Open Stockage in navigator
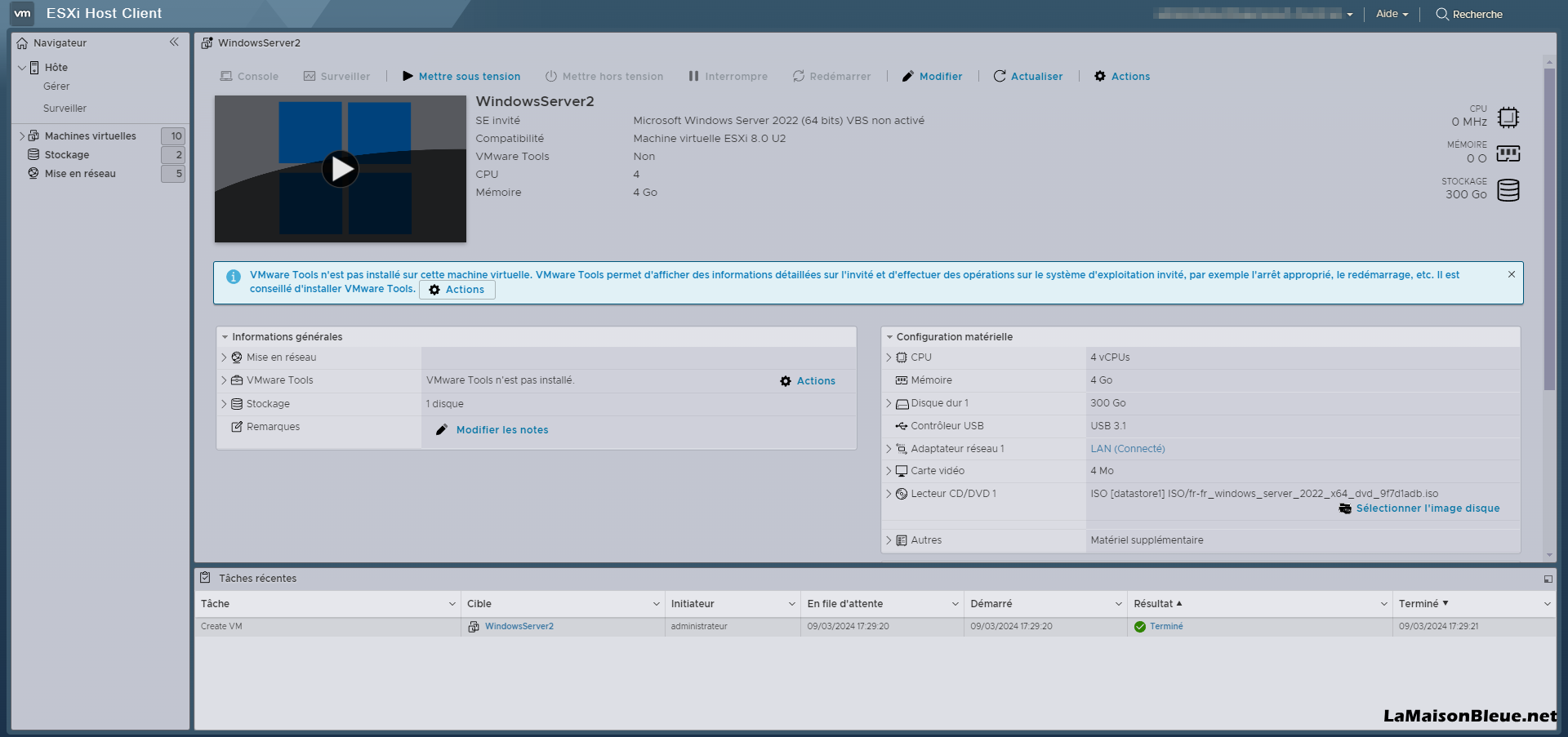 click(x=67, y=155)
